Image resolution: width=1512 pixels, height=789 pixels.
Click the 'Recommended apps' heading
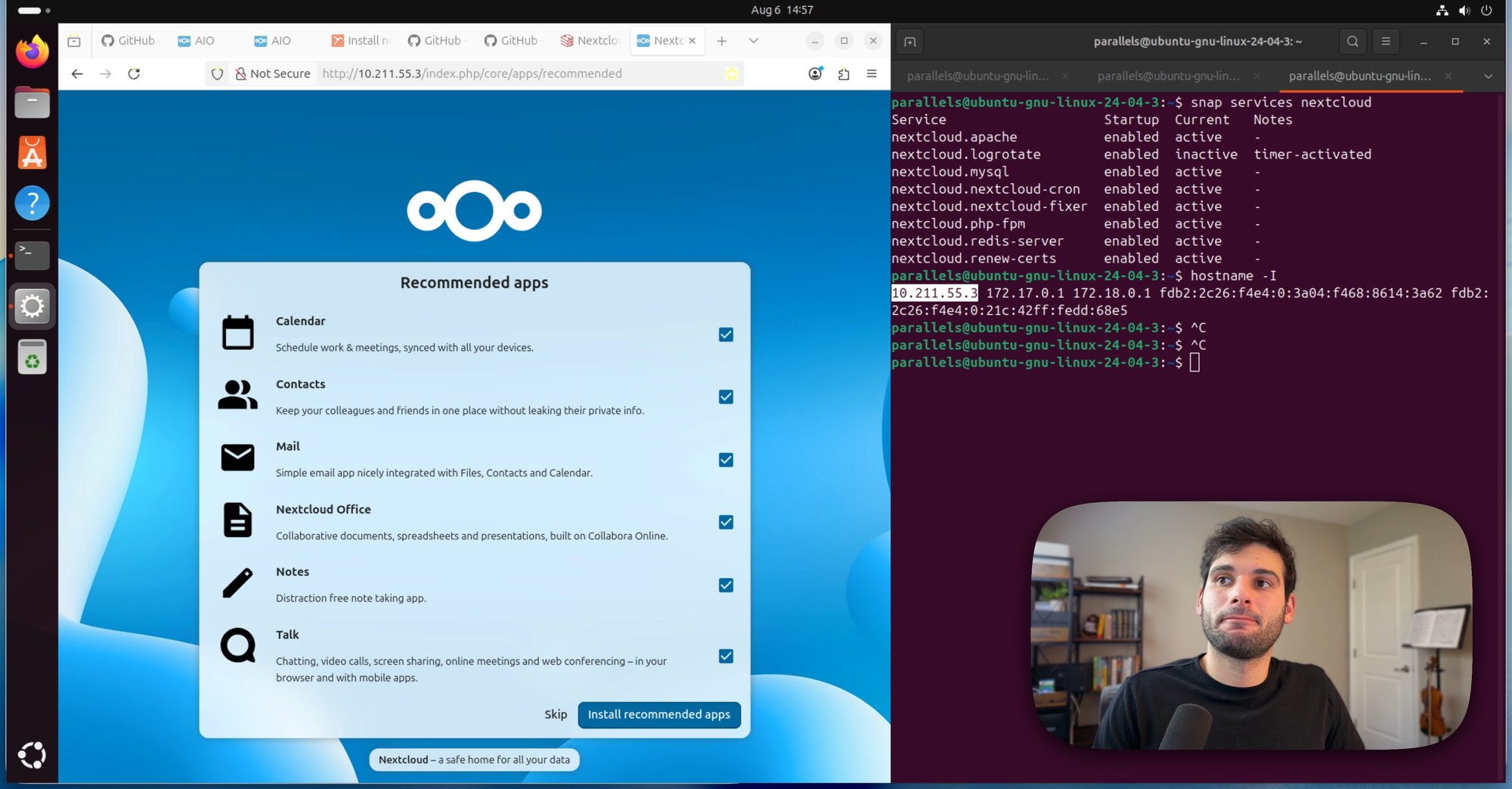pyautogui.click(x=474, y=282)
